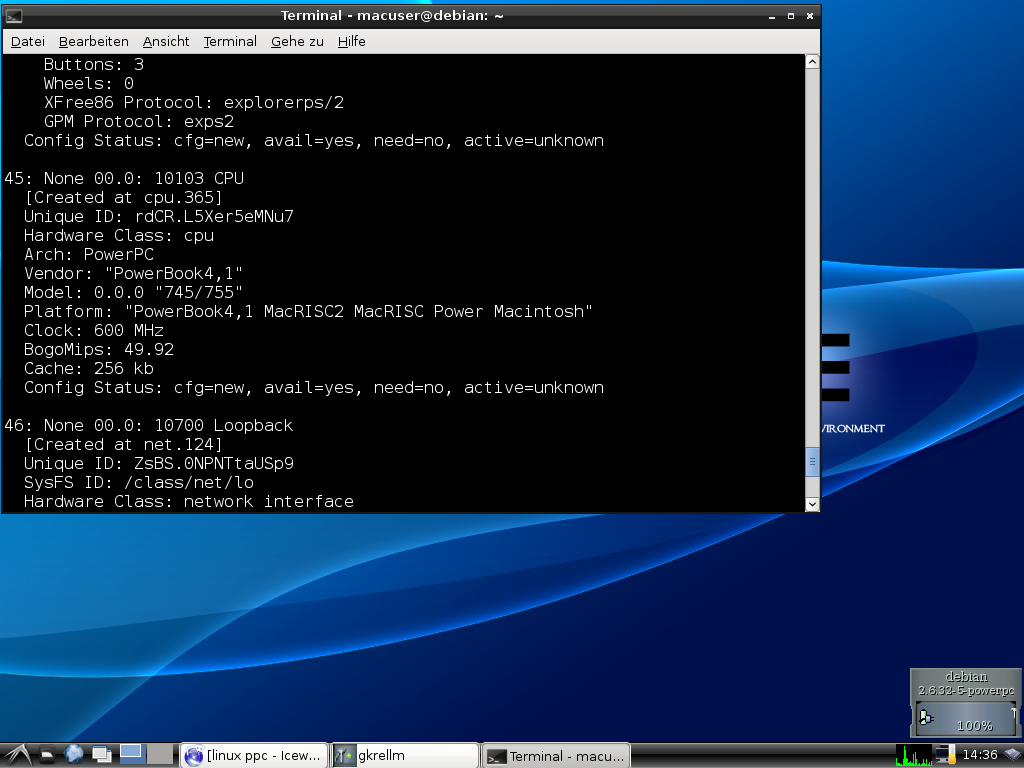Click the "GPM Protocol: exps2" line
This screenshot has height=768, width=1024.
138,121
